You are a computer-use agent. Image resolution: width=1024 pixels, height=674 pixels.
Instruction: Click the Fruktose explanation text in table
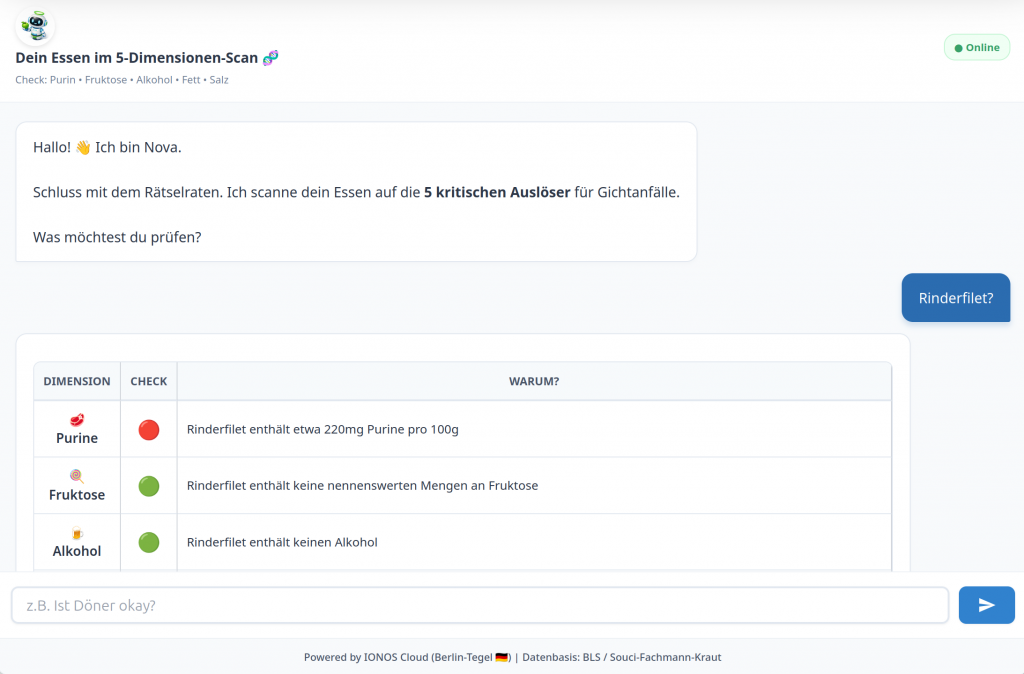[362, 486]
